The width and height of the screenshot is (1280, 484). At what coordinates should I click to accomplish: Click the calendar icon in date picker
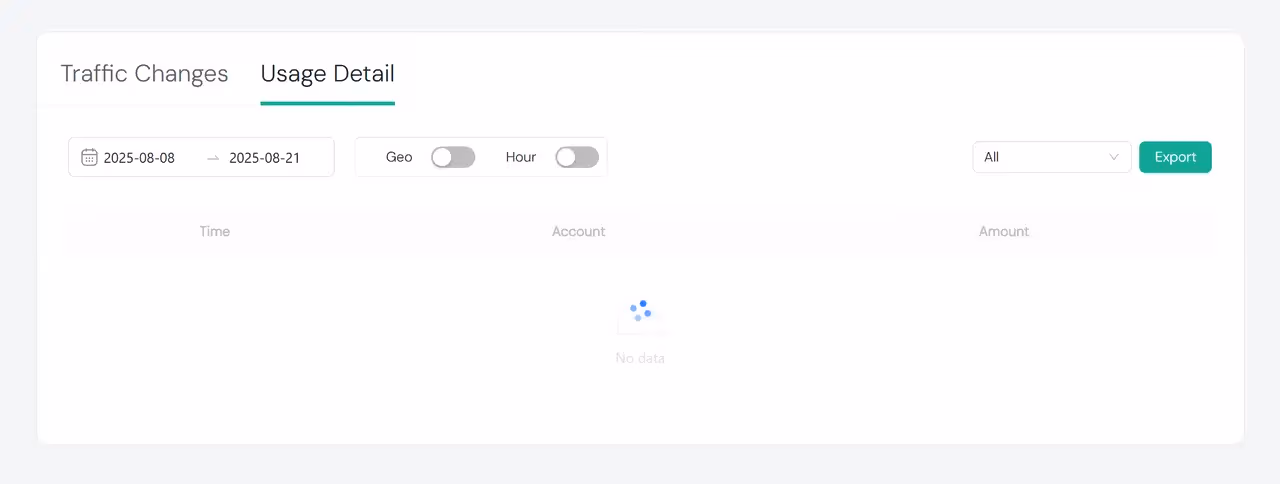[x=89, y=157]
